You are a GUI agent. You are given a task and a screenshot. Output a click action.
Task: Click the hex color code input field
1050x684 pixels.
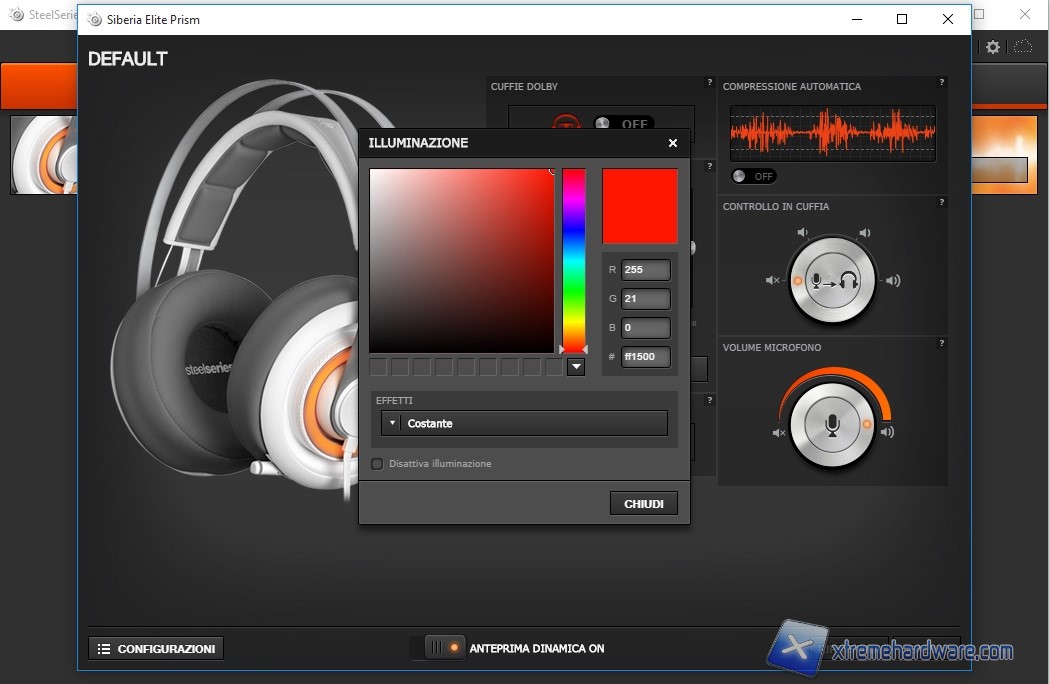(645, 357)
